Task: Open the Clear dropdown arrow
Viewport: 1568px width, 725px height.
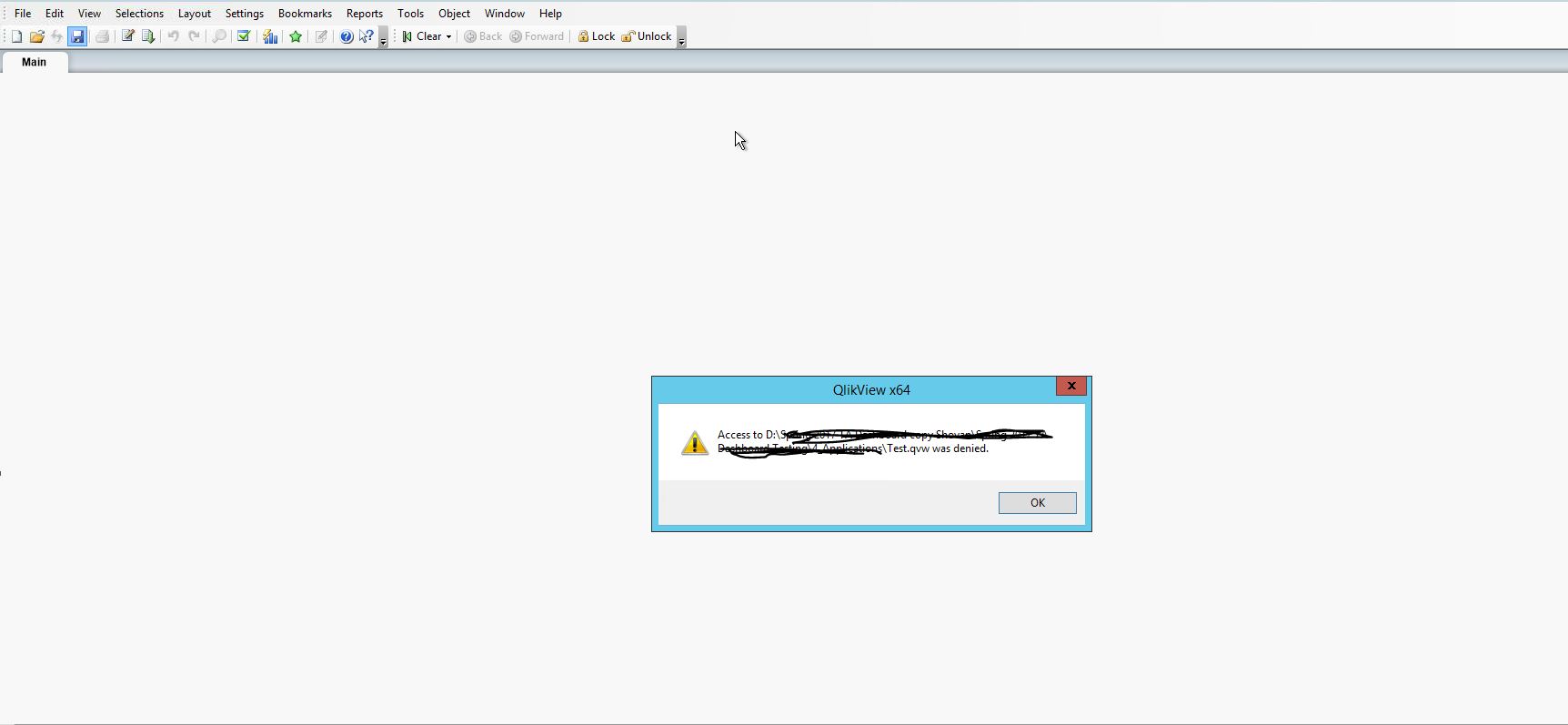Action: point(448,36)
